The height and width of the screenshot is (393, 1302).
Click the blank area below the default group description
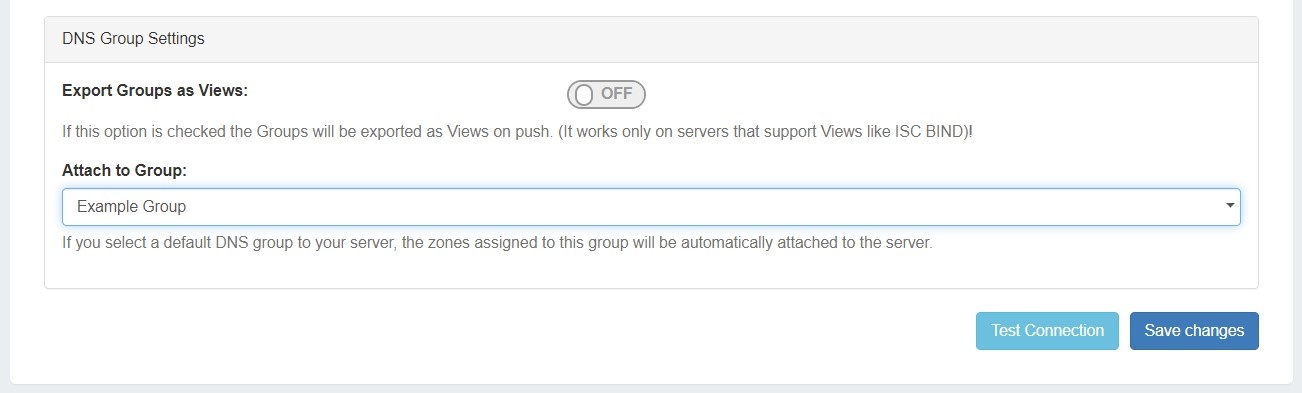coord(651,272)
